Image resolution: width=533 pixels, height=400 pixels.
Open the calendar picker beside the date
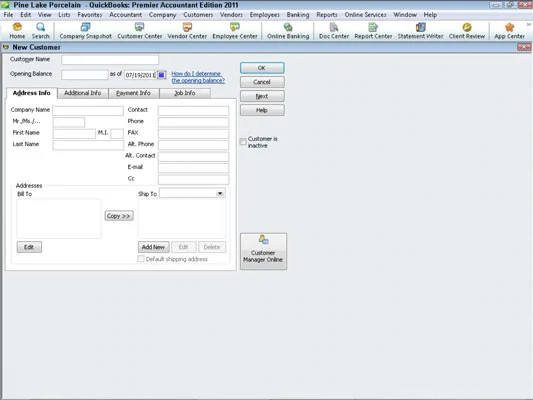point(162,75)
